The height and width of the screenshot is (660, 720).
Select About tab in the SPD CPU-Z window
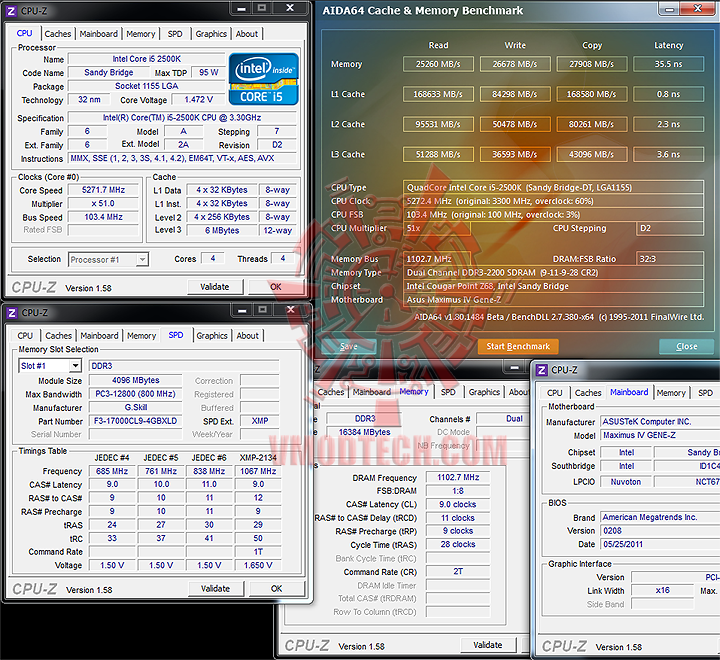point(248,336)
